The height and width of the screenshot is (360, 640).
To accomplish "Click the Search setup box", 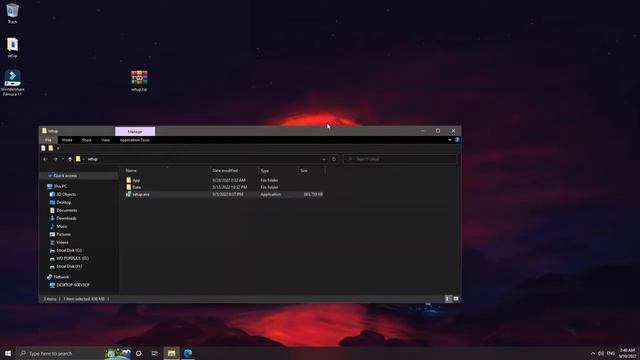I will [400, 159].
